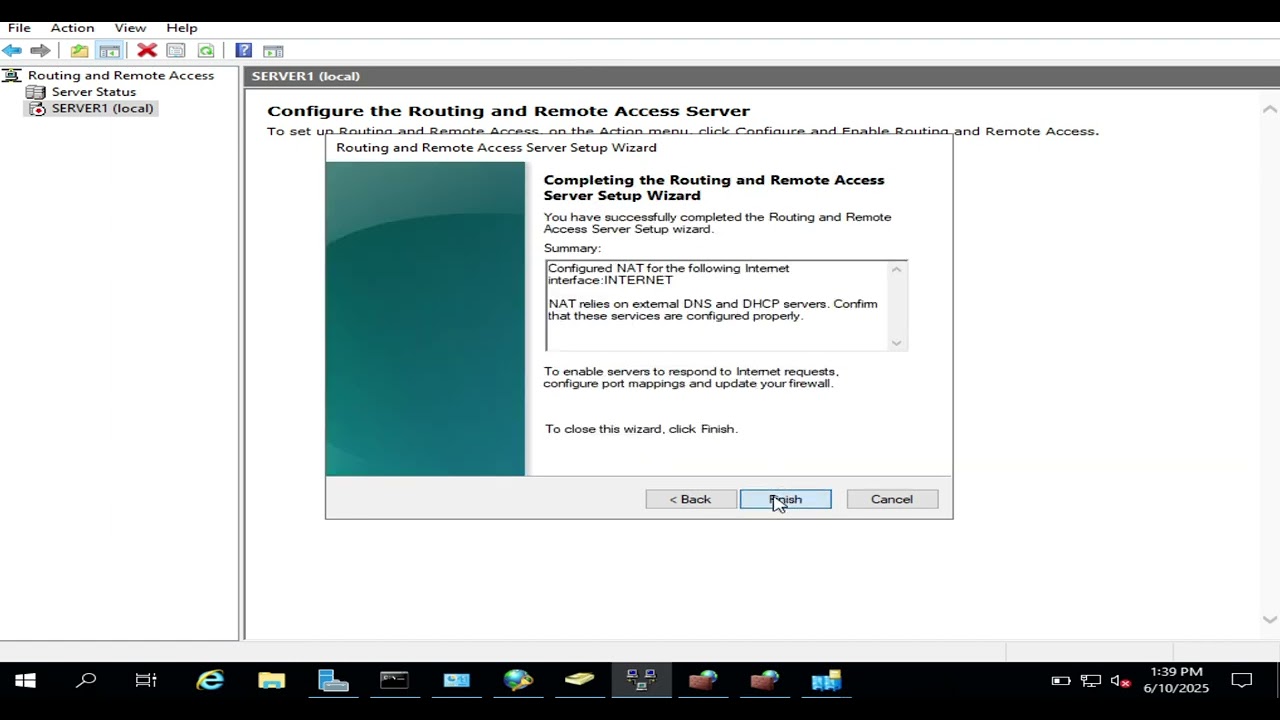Viewport: 1280px width, 720px height.
Task: Click the battery icon in system tray
Action: point(1061,681)
